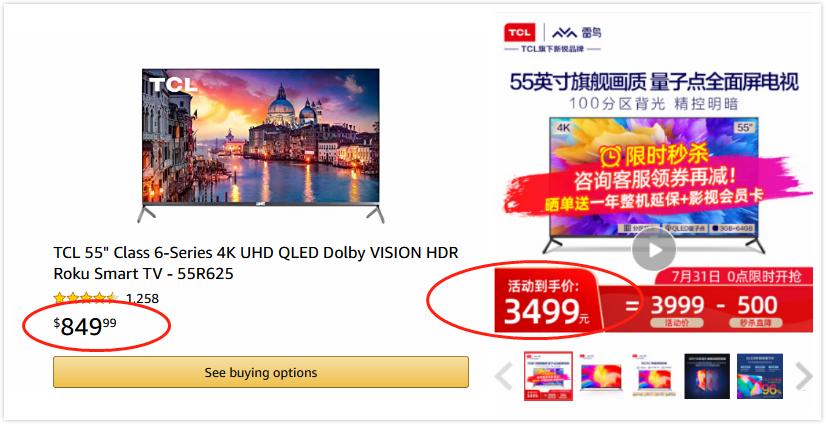
Task: Select the second product thumbnail
Action: pyautogui.click(x=601, y=376)
